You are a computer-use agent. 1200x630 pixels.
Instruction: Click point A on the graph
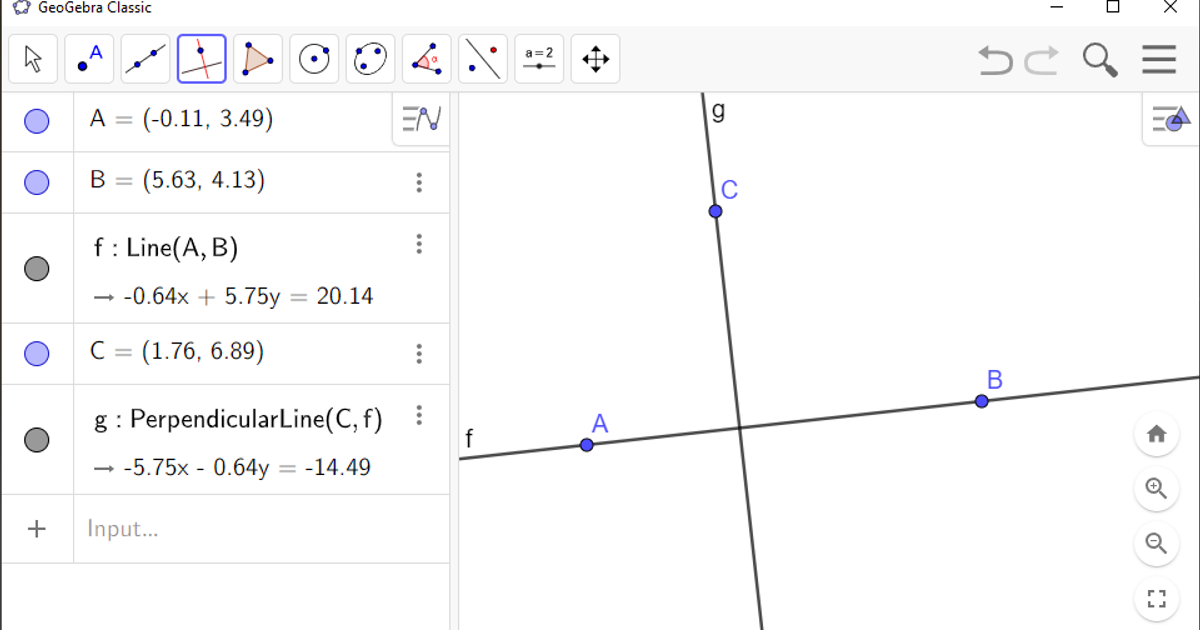(x=587, y=445)
